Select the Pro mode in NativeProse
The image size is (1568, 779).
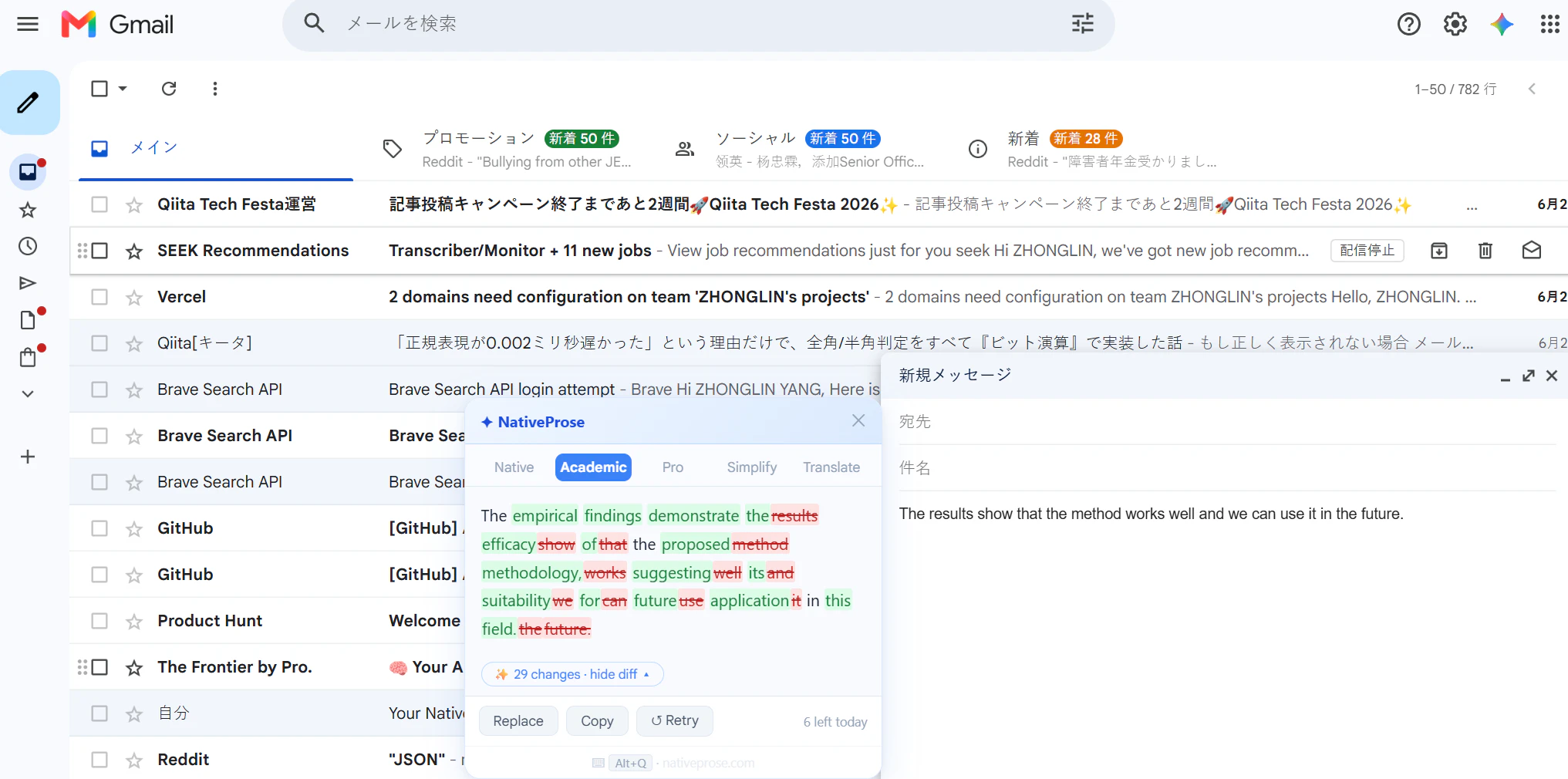click(x=673, y=467)
